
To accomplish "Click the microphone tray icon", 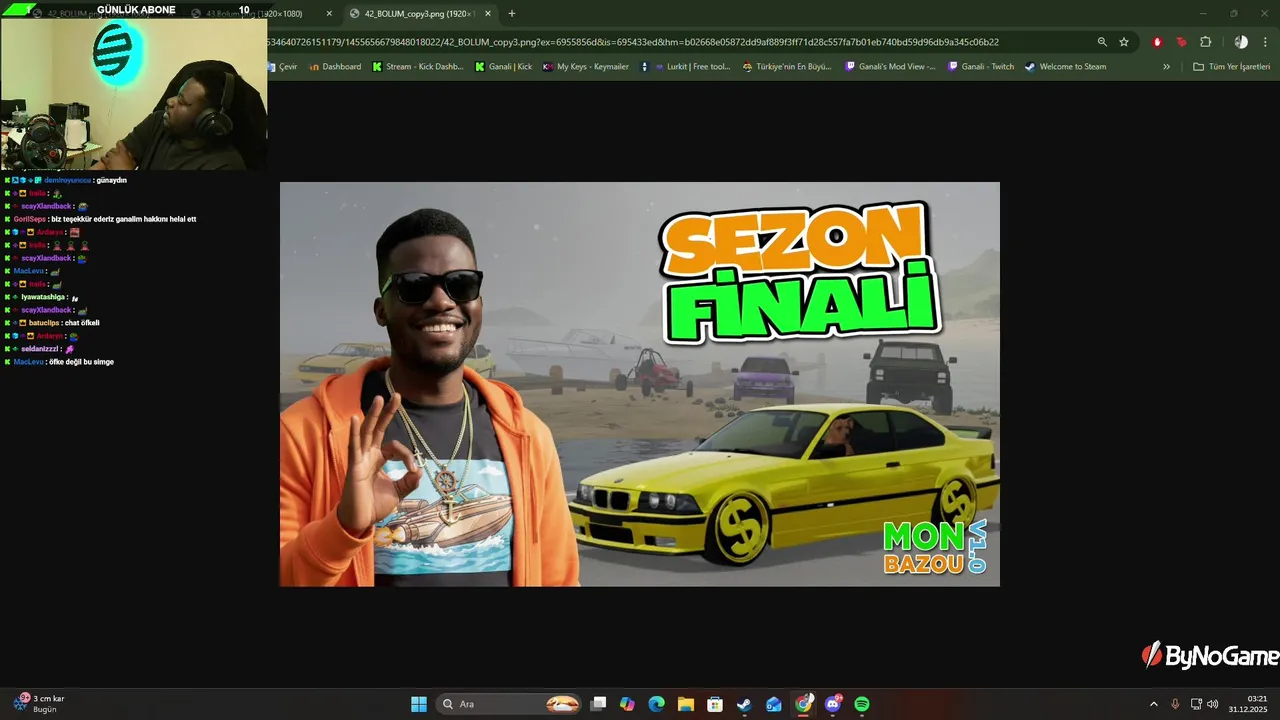I will (1175, 704).
